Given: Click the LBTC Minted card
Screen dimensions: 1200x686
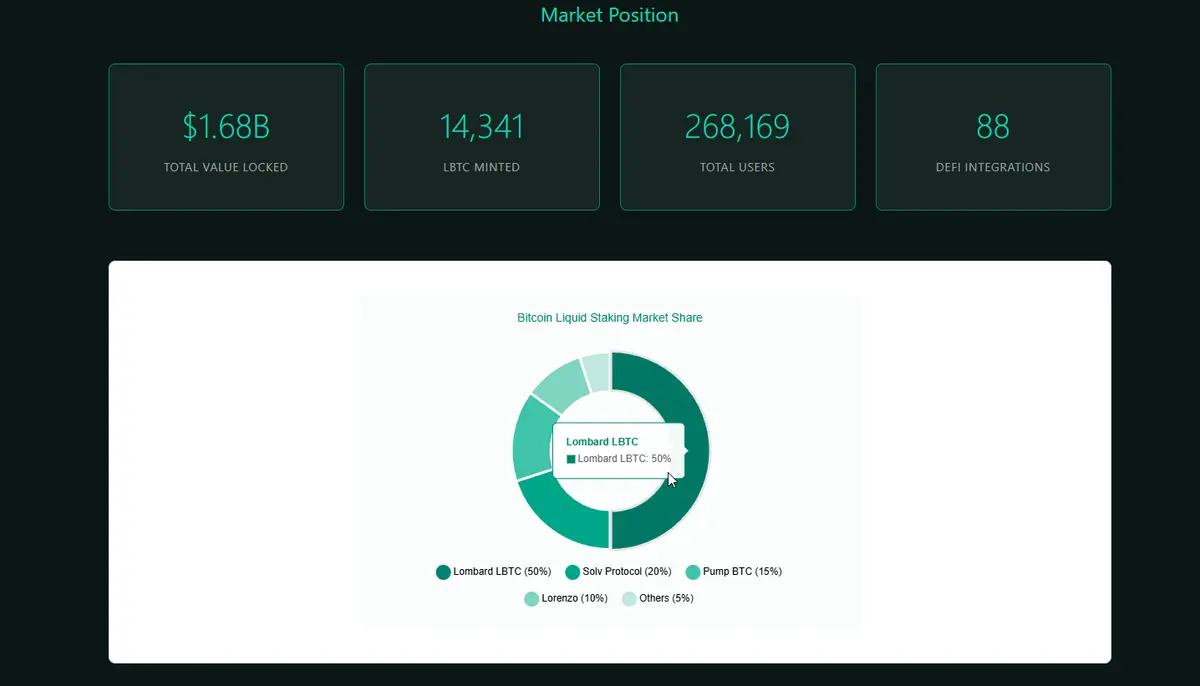Looking at the screenshot, I should click(x=482, y=137).
